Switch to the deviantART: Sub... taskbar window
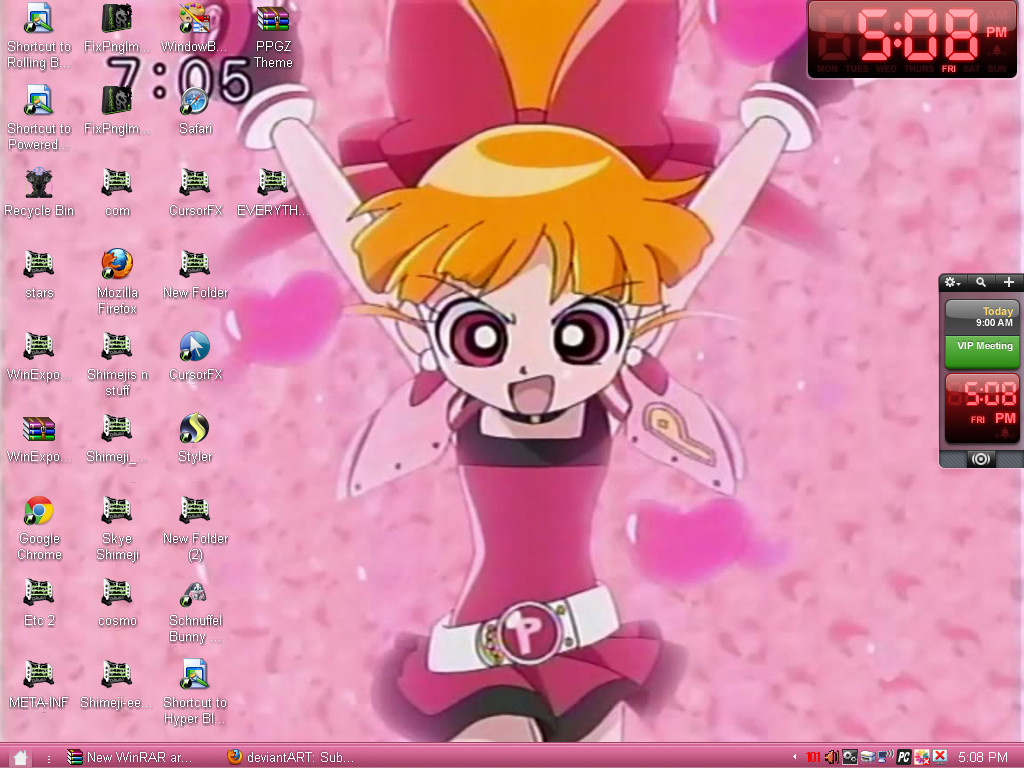Screen dimensions: 1024x768 click(x=291, y=757)
